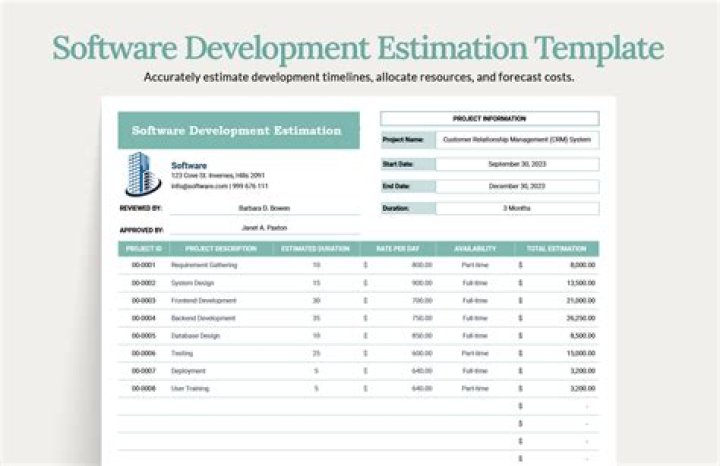Click the 640.00 rate for User Training
Viewport: 720px width, 466px height.
pos(422,388)
